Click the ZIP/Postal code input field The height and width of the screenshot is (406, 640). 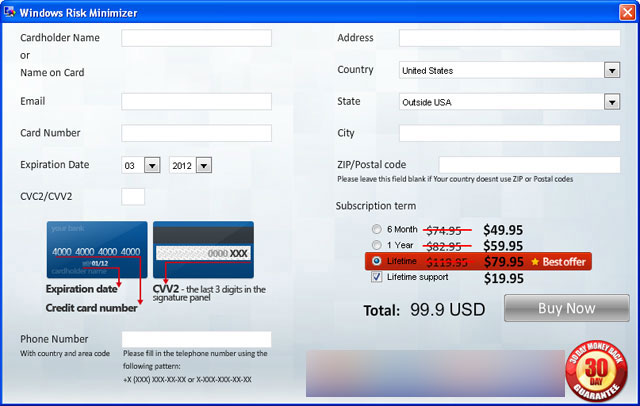tap(529, 165)
